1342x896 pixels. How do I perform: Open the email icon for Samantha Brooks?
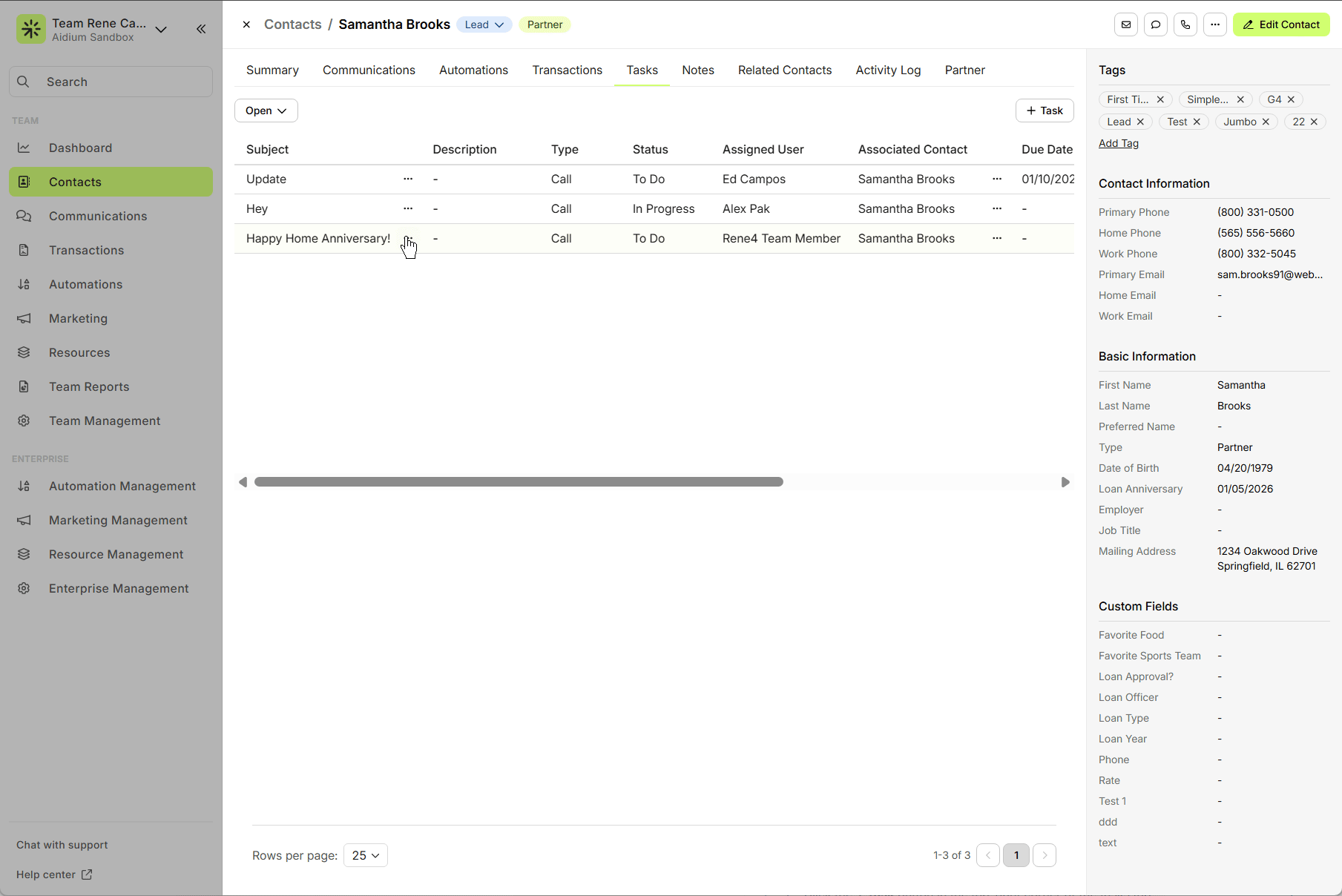pos(1125,24)
